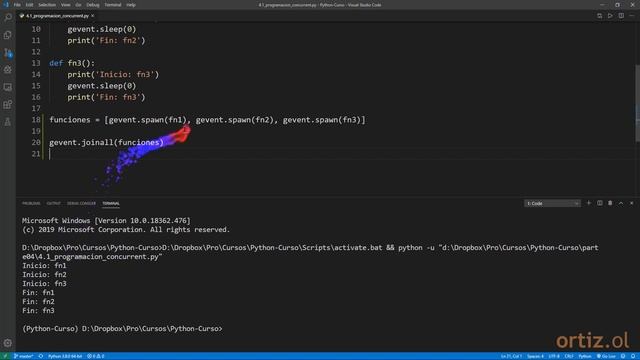Select the 4.1_programacion_concurrent.py editor tab
Screen dimensions: 640x360
tap(57, 16)
